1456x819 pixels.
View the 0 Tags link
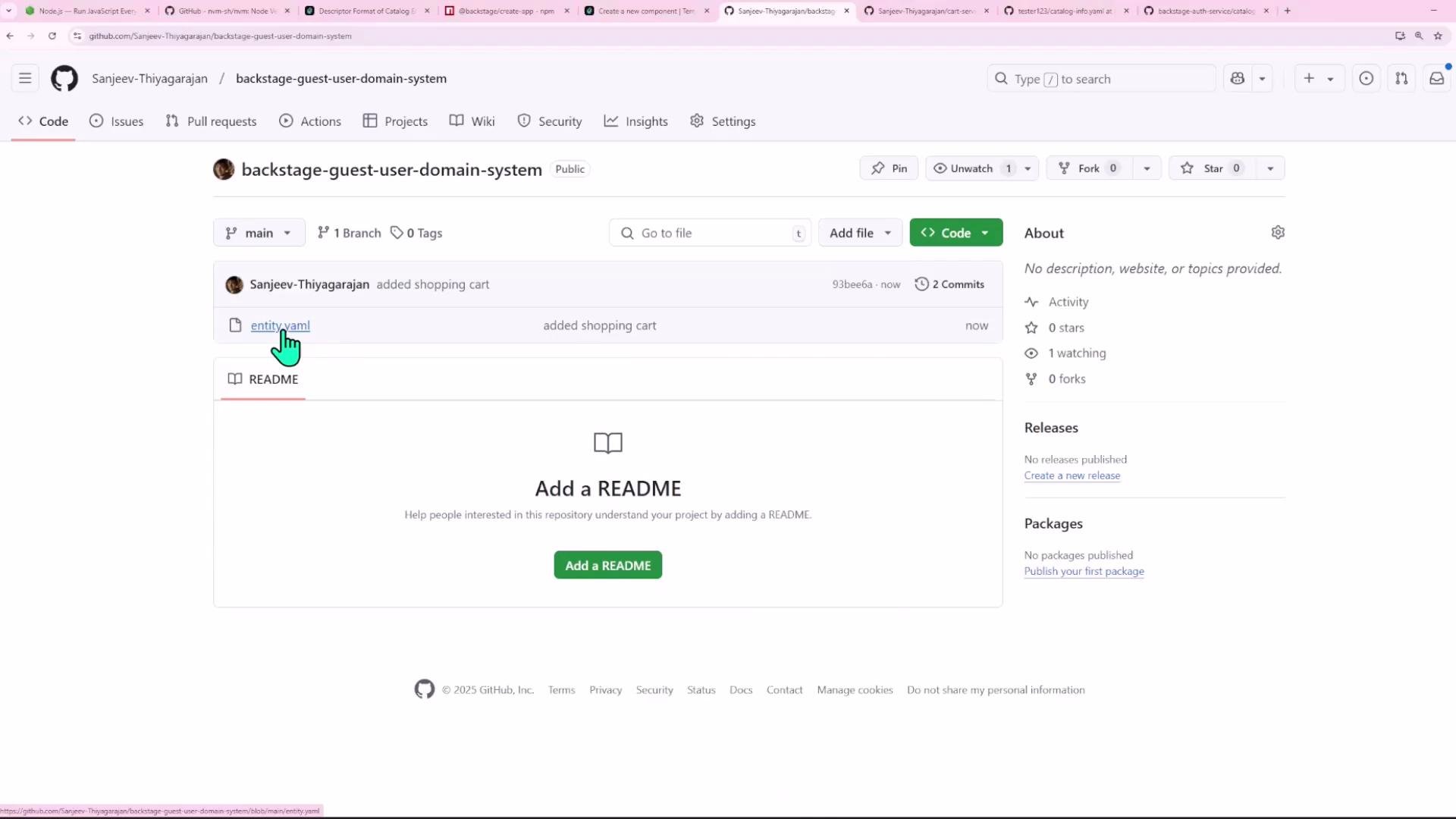[x=416, y=233]
